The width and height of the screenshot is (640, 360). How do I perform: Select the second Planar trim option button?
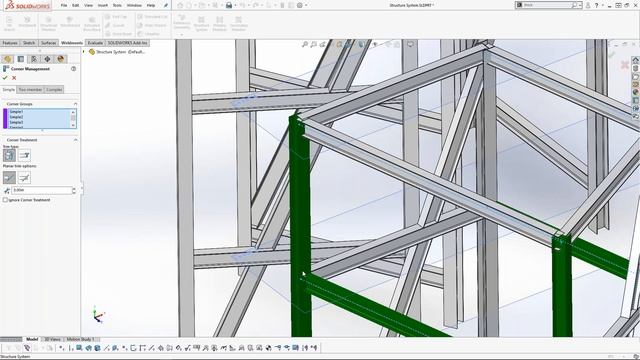click(24, 178)
